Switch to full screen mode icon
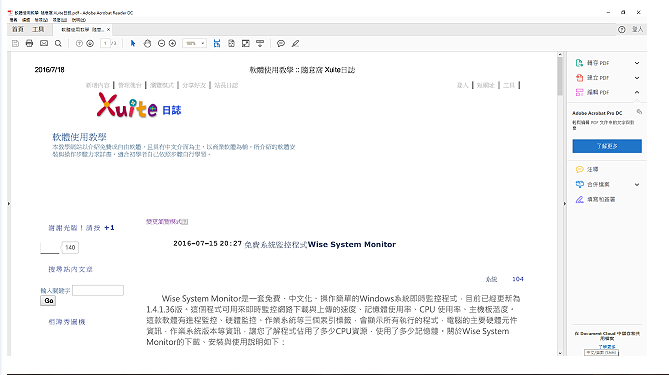This screenshot has height=375, width=669. 246,44
